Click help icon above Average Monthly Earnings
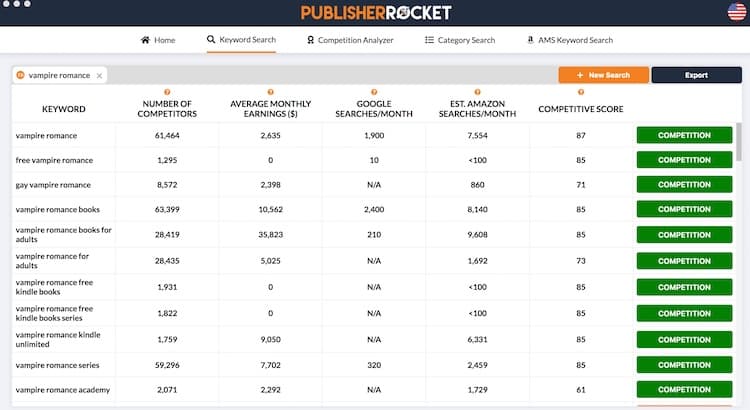This screenshot has height=410, width=750. coord(270,92)
